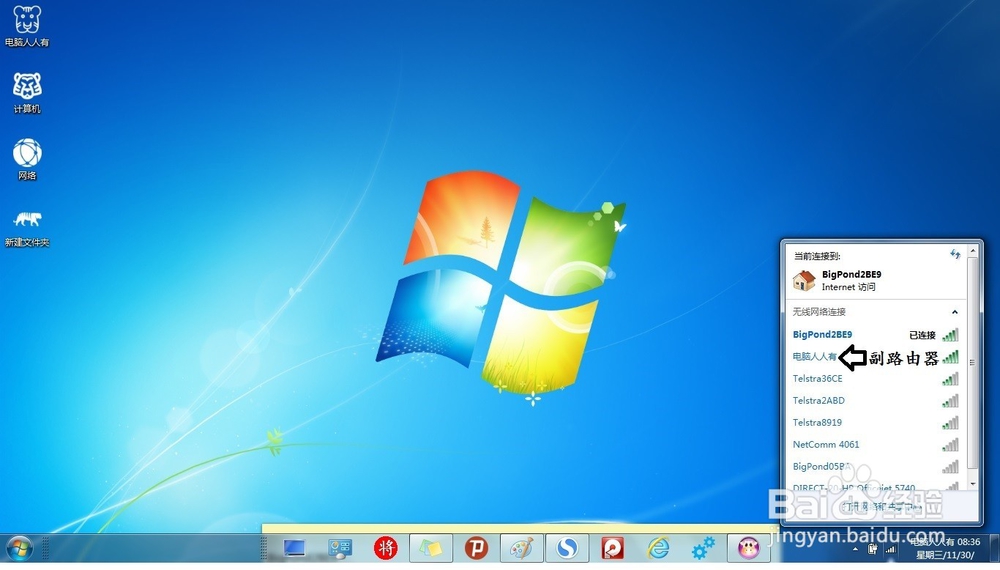This screenshot has width=1000, height=570.
Task: Open the Paint palette taskbar icon
Action: 522,548
